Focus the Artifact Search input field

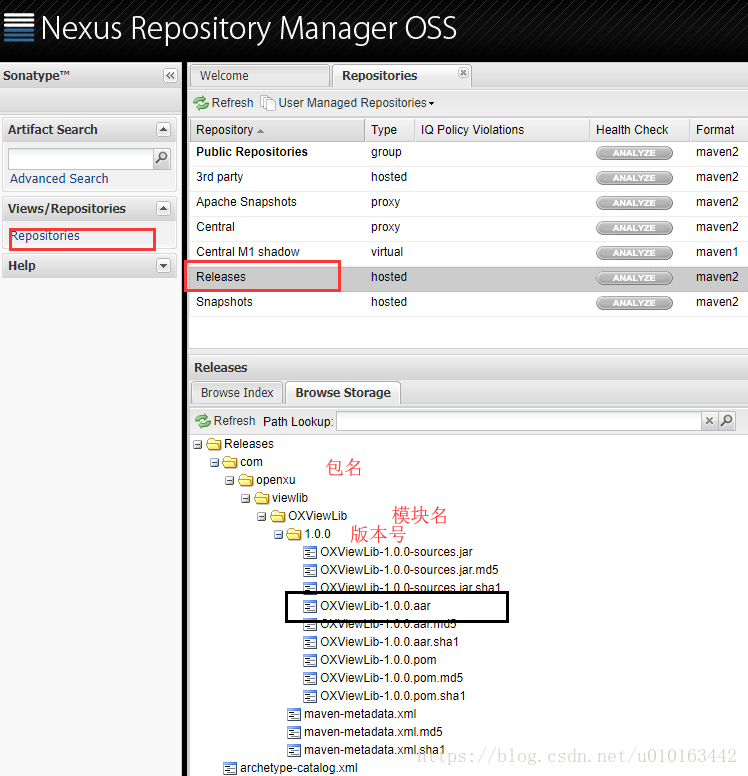[81, 158]
